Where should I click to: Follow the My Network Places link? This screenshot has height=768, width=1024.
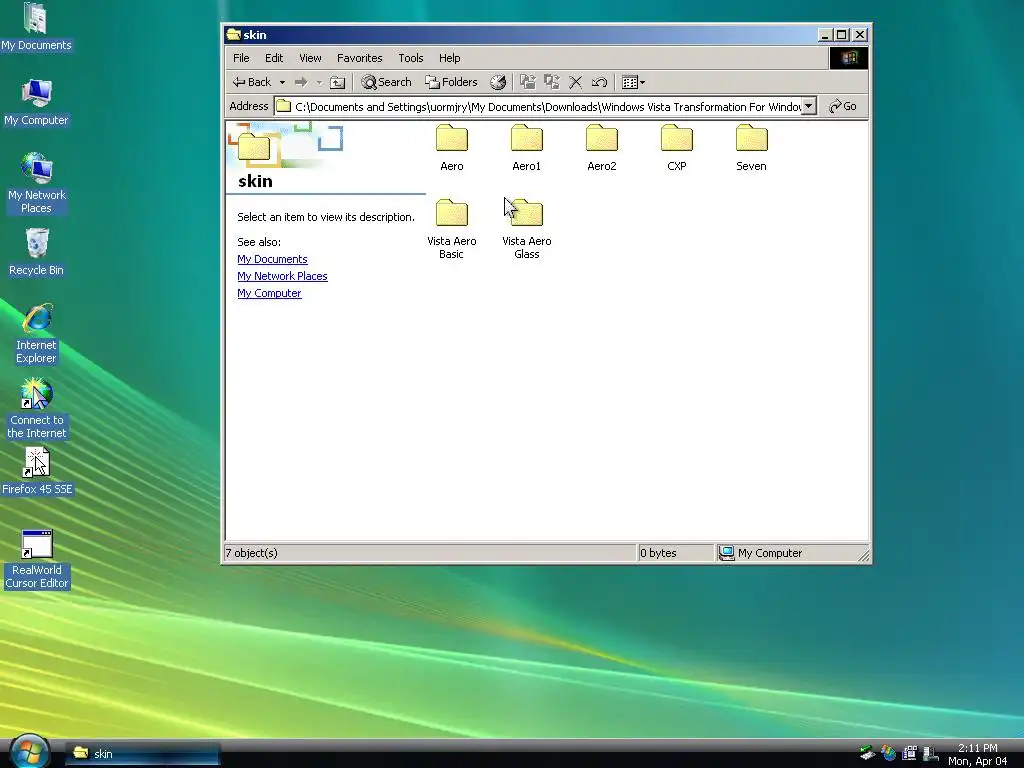click(x=282, y=276)
